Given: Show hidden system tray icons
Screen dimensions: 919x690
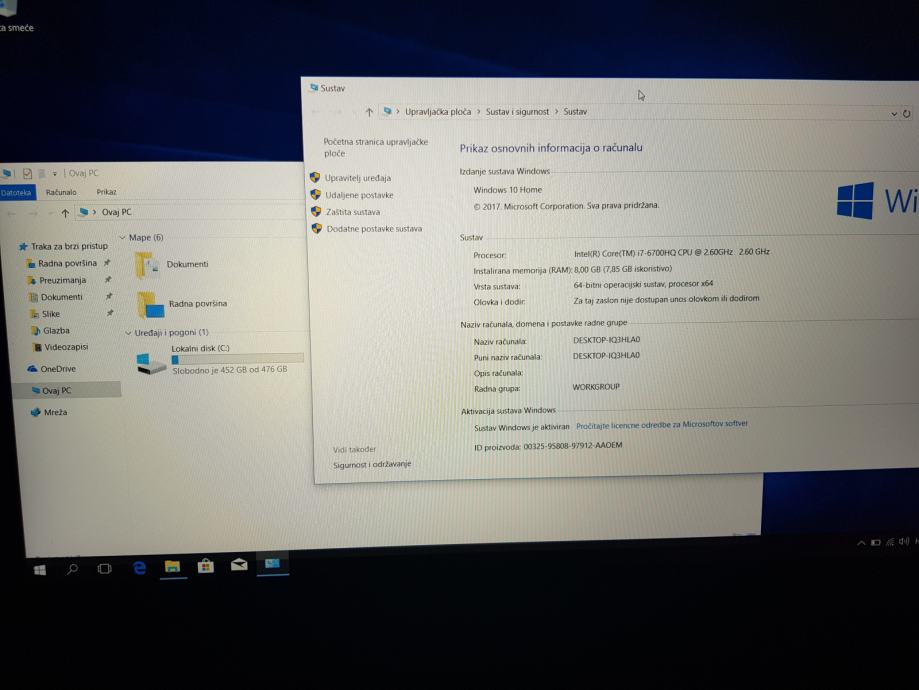Looking at the screenshot, I should click(861, 543).
